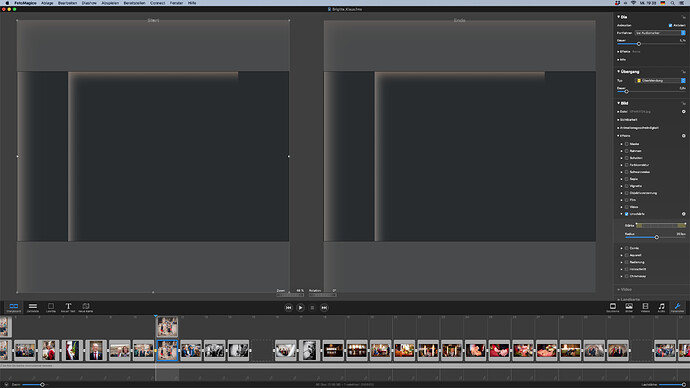Screen dimensions: 690x388
Task: Adjust the Dia Dauer slider
Action: pyautogui.click(x=639, y=44)
